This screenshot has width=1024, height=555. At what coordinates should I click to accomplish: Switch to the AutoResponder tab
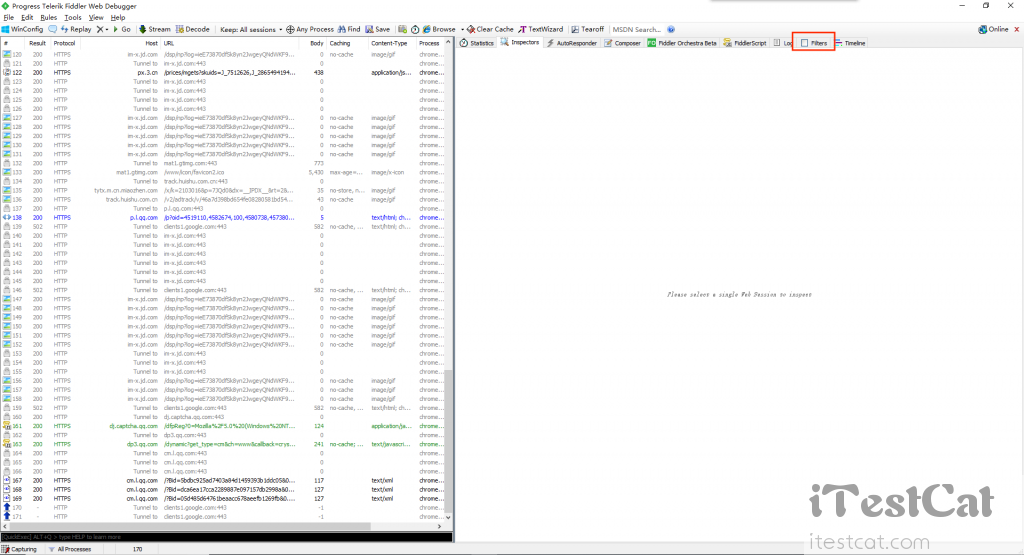(x=576, y=44)
